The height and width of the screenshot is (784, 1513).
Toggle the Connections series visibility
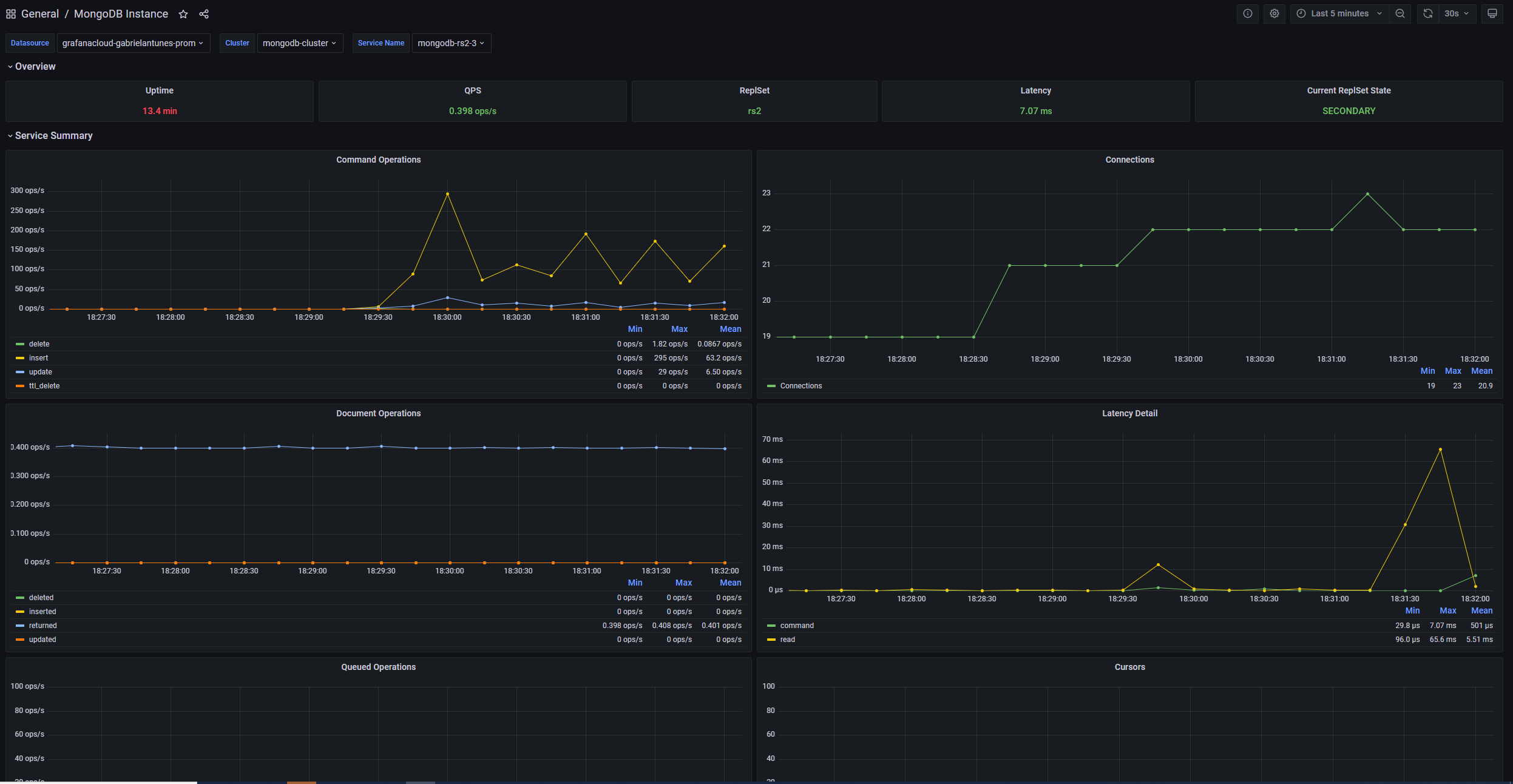coord(800,385)
